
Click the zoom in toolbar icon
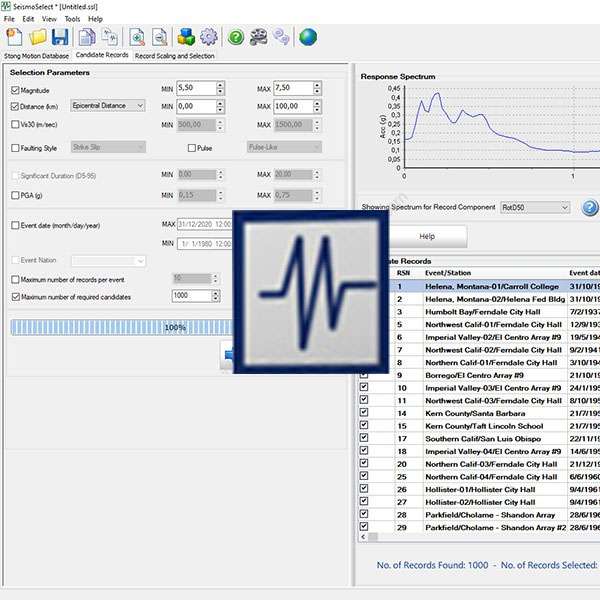137,38
